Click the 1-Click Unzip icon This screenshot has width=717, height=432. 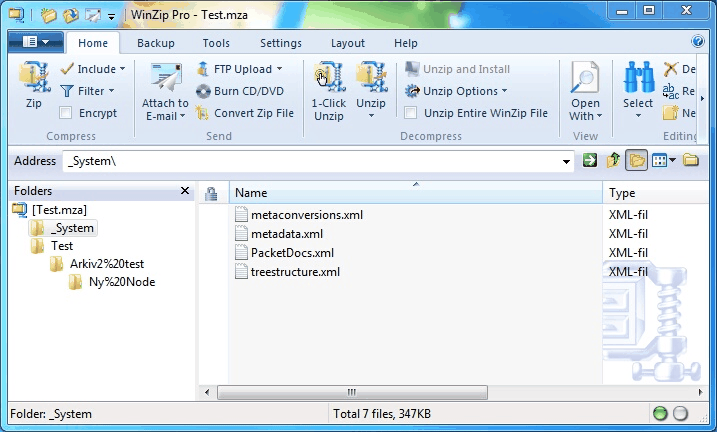pyautogui.click(x=328, y=78)
